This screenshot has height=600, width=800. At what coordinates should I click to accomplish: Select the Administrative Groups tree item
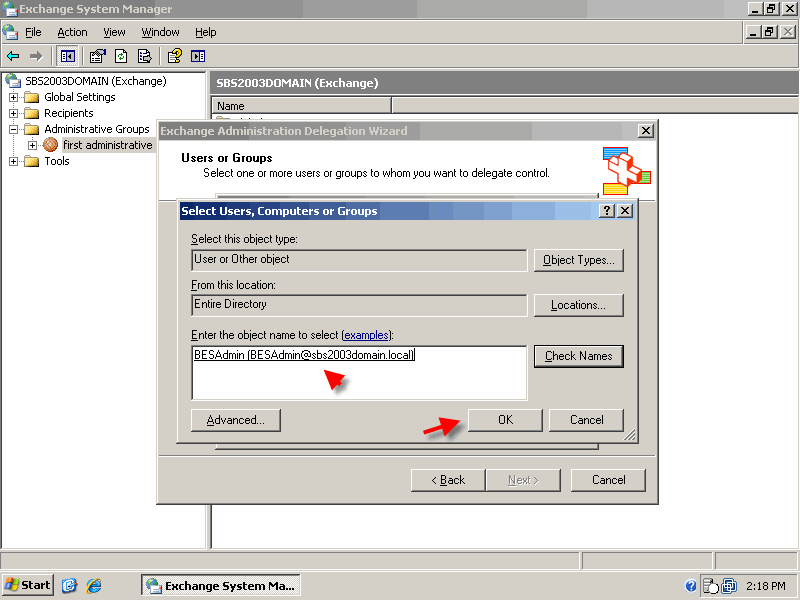pyautogui.click(x=96, y=129)
